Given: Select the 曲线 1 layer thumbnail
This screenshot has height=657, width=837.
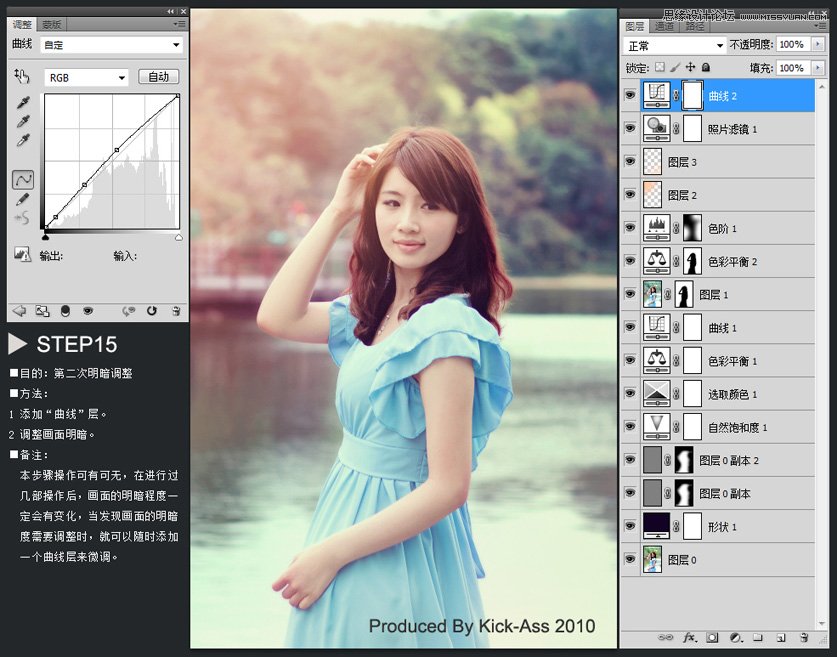Looking at the screenshot, I should pyautogui.click(x=655, y=327).
